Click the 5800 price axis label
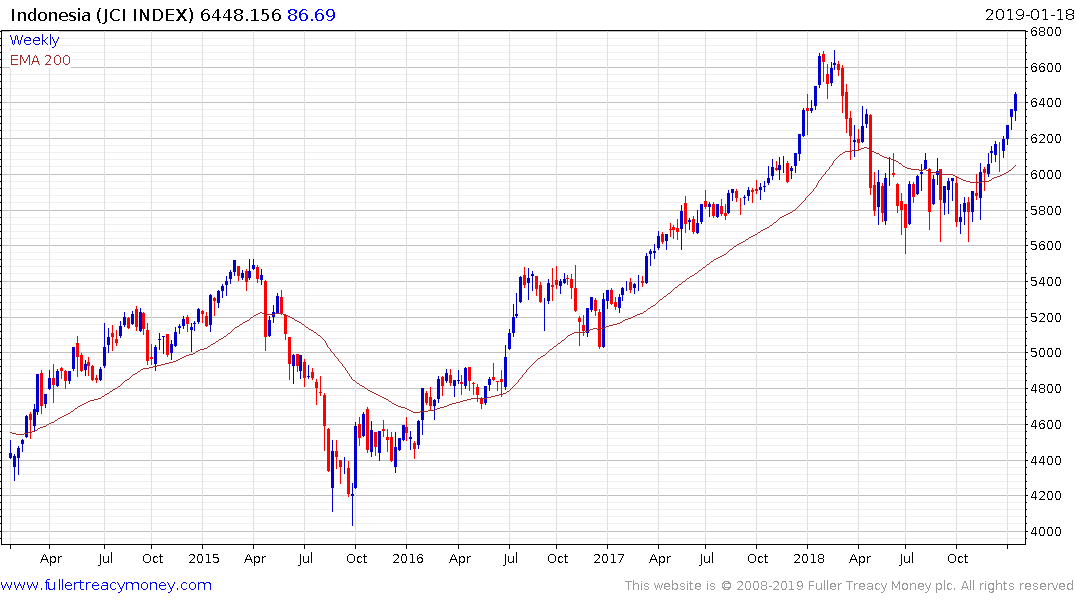 click(x=1046, y=210)
